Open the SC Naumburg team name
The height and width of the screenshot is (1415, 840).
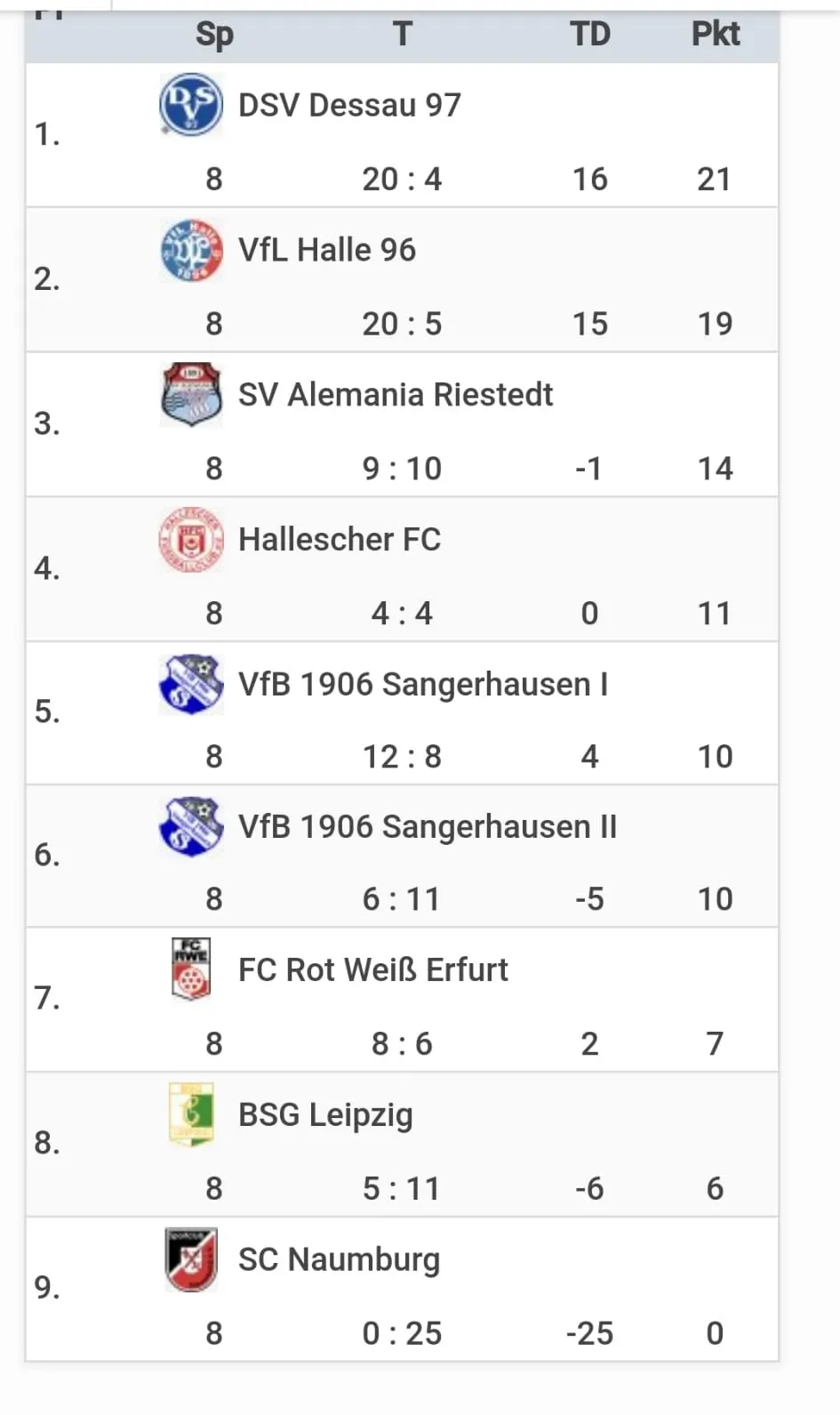pos(339,1259)
